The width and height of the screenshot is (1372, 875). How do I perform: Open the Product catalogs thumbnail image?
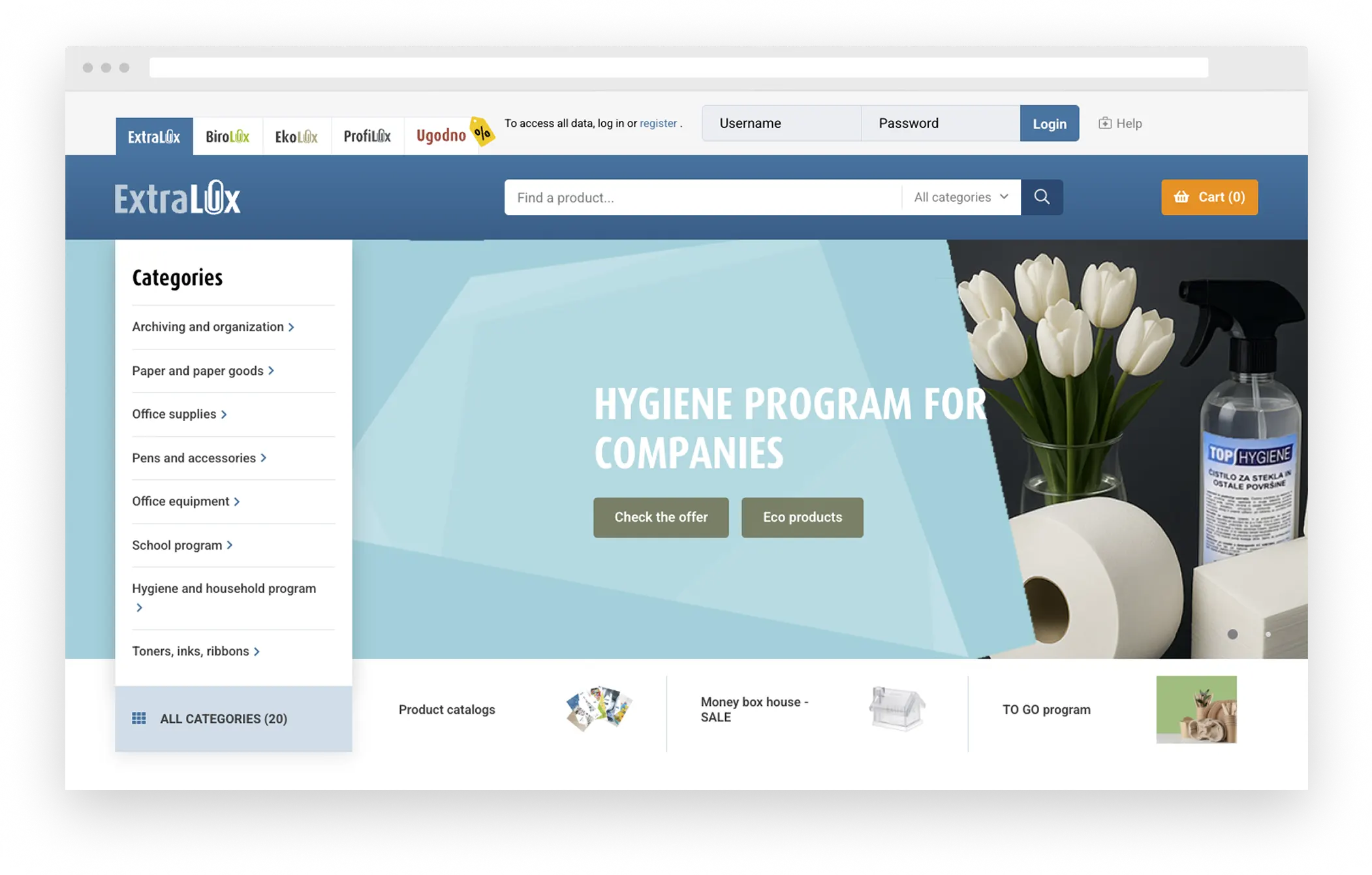pyautogui.click(x=599, y=709)
